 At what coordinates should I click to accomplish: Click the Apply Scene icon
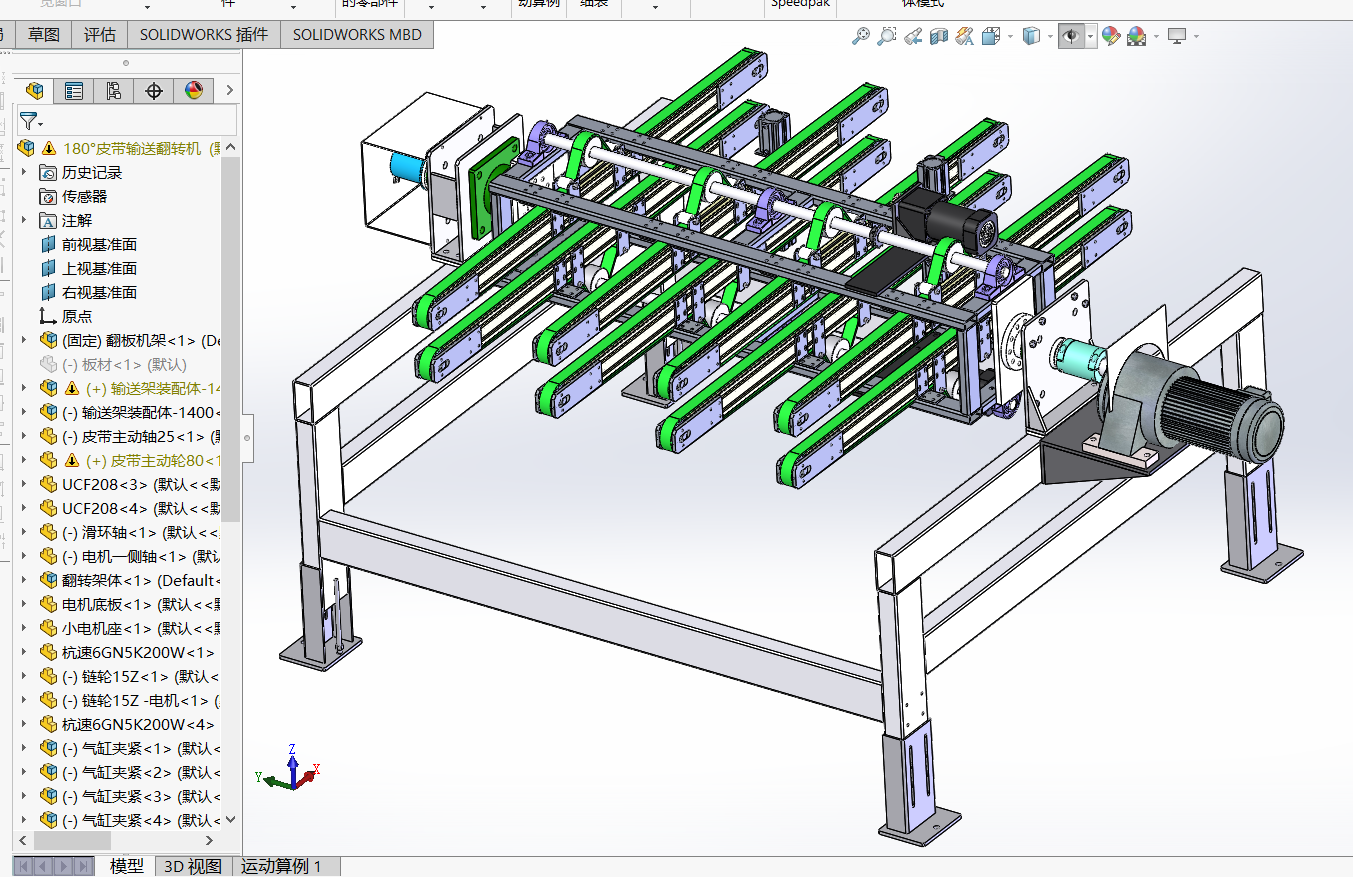pos(1137,37)
